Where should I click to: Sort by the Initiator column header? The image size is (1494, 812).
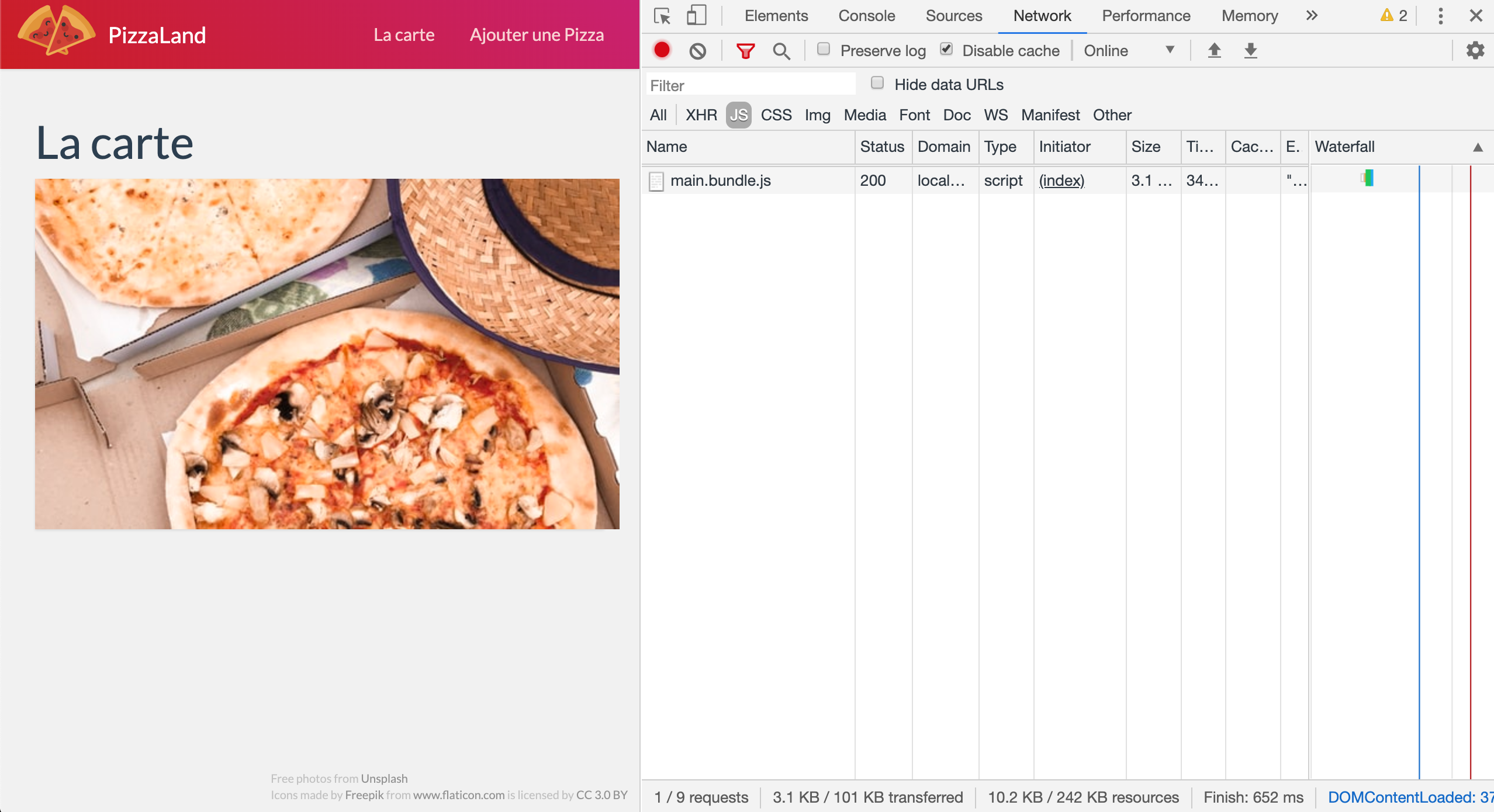pyautogui.click(x=1080, y=147)
